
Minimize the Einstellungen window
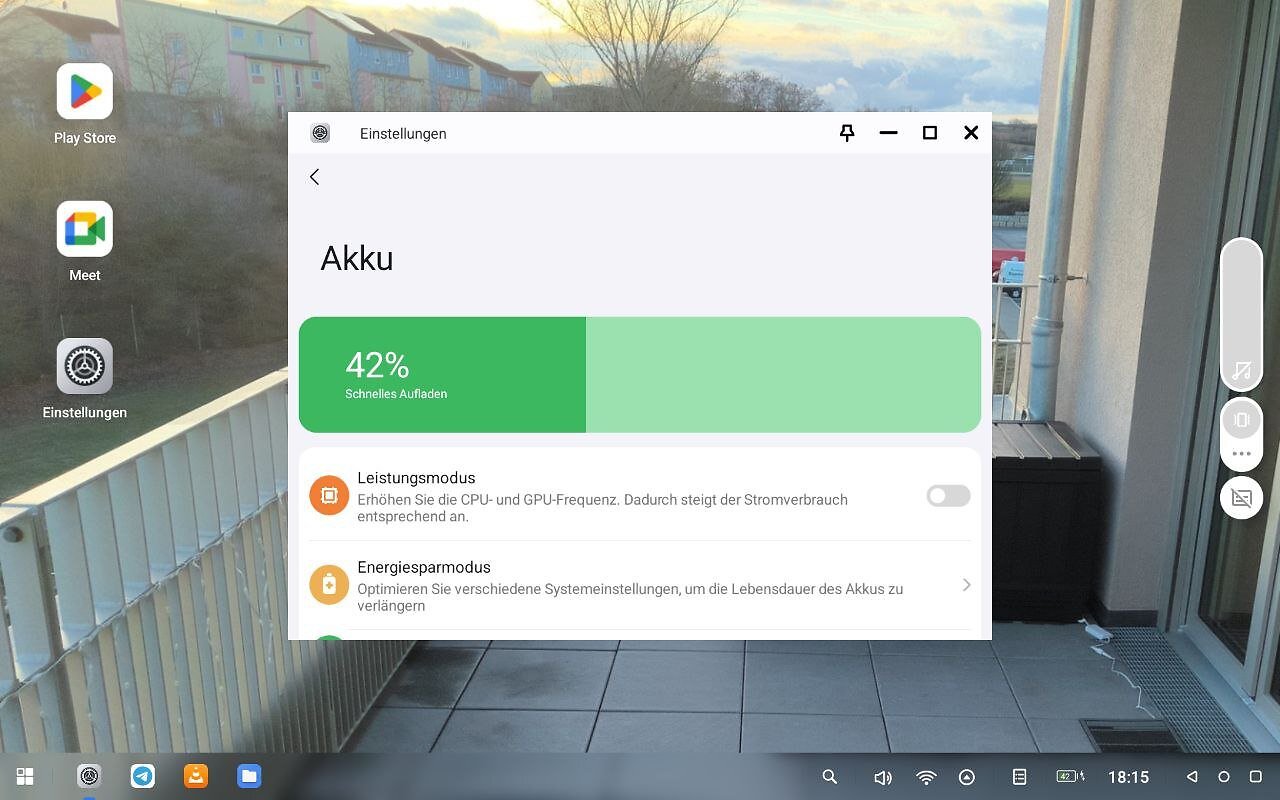(x=888, y=133)
